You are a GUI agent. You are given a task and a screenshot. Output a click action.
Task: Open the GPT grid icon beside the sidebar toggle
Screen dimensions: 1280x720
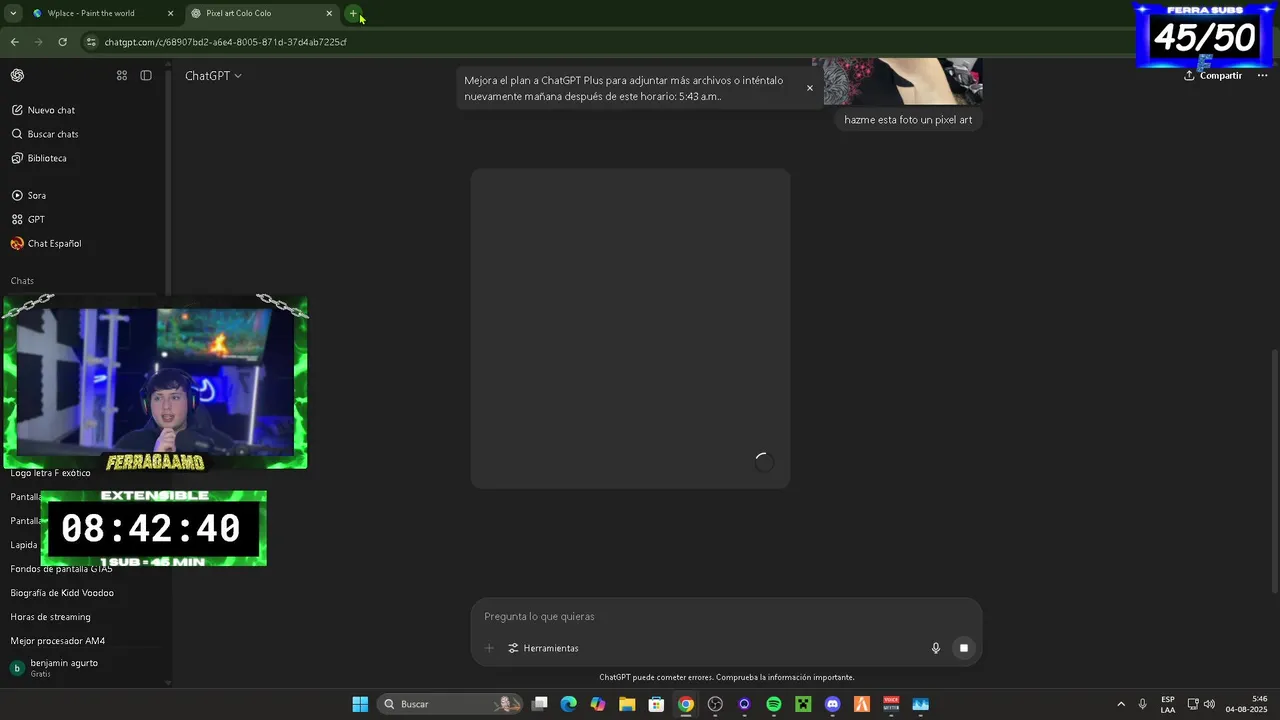click(x=122, y=76)
